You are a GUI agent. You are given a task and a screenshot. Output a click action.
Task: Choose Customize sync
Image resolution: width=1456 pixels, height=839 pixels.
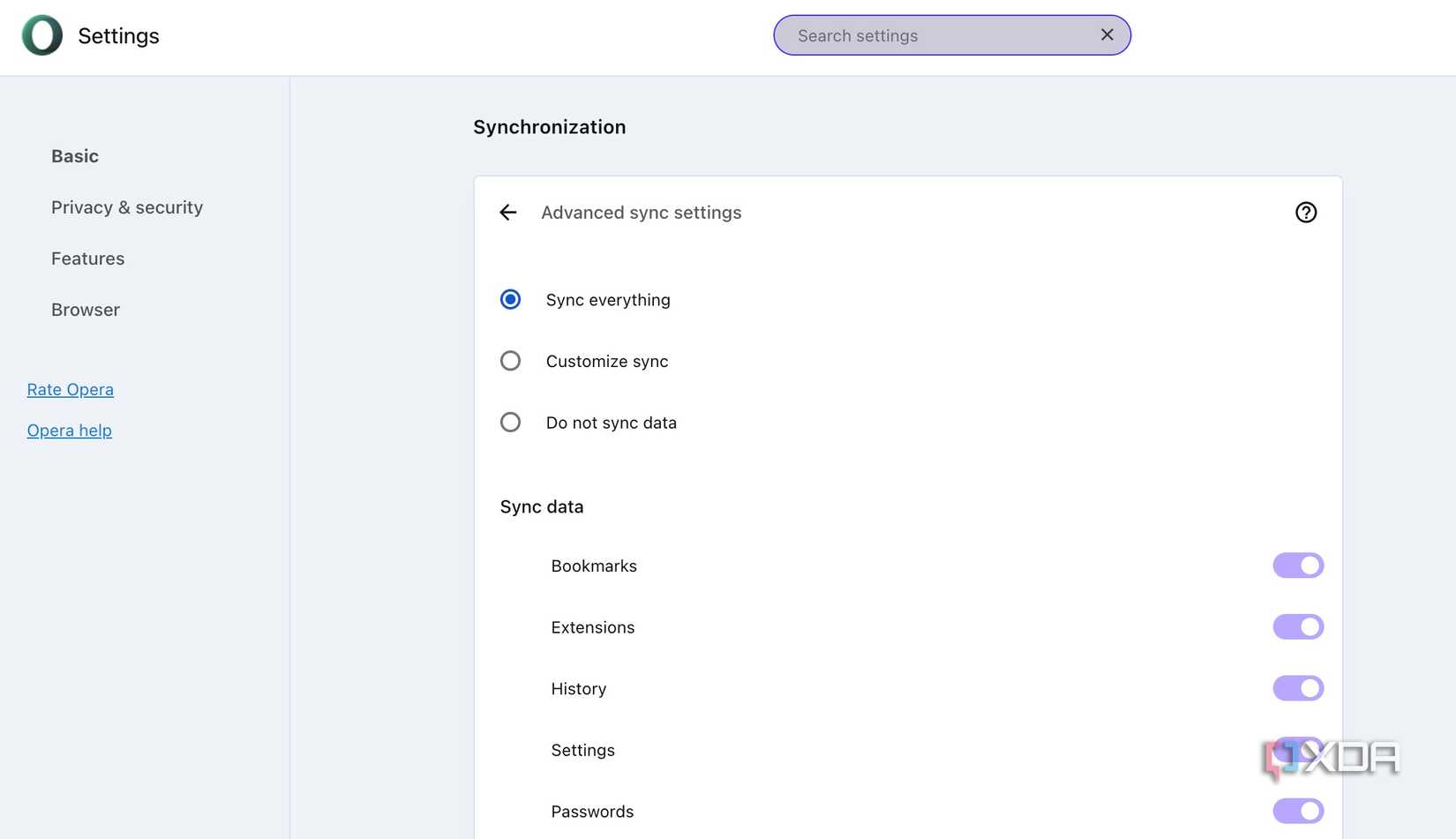510,360
